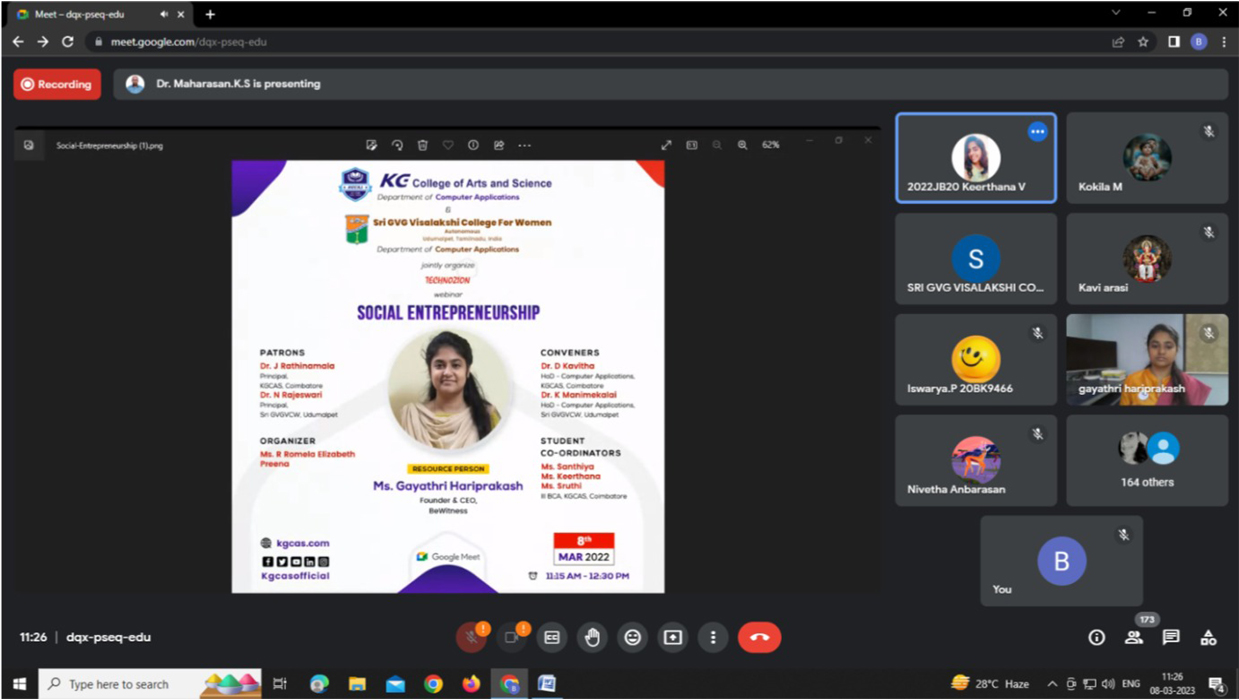This screenshot has width=1239, height=700.
Task: Select the Meet - dqx-pseq-edu tab
Action: (100, 14)
